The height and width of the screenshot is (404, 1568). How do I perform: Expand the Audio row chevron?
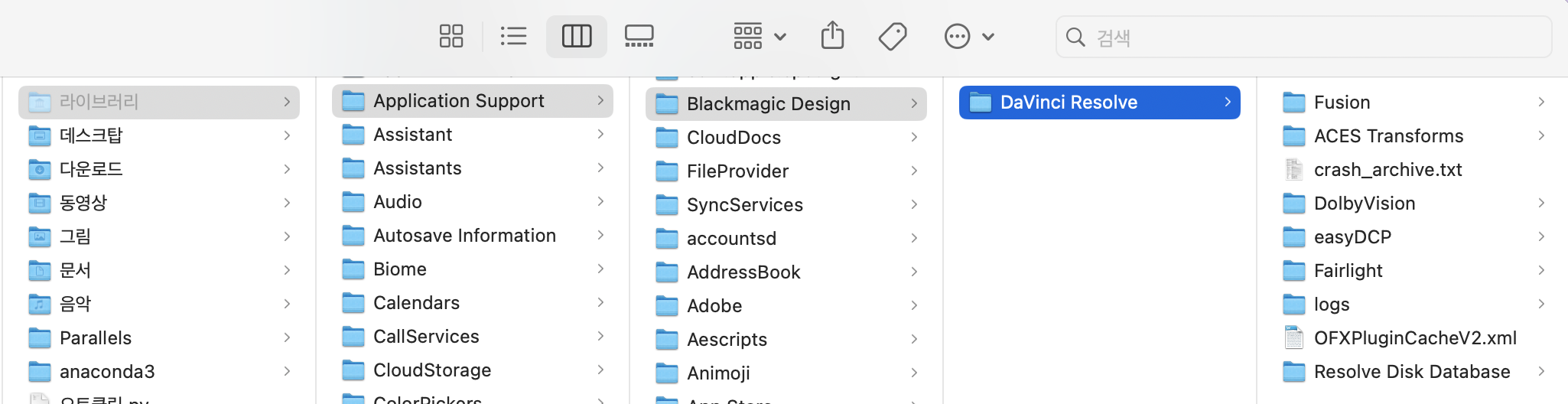[600, 201]
